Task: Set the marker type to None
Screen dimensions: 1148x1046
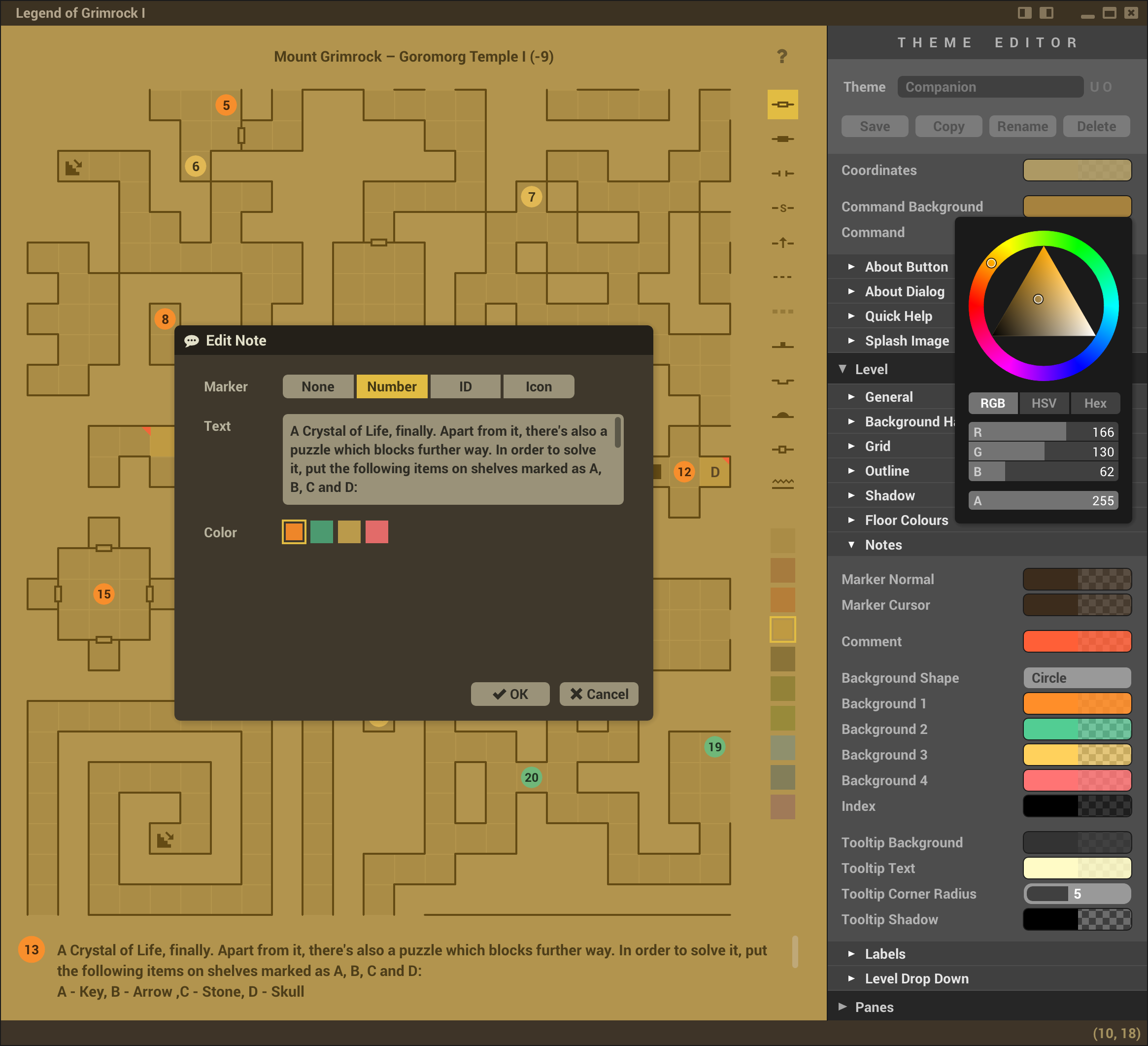Action: click(x=318, y=386)
